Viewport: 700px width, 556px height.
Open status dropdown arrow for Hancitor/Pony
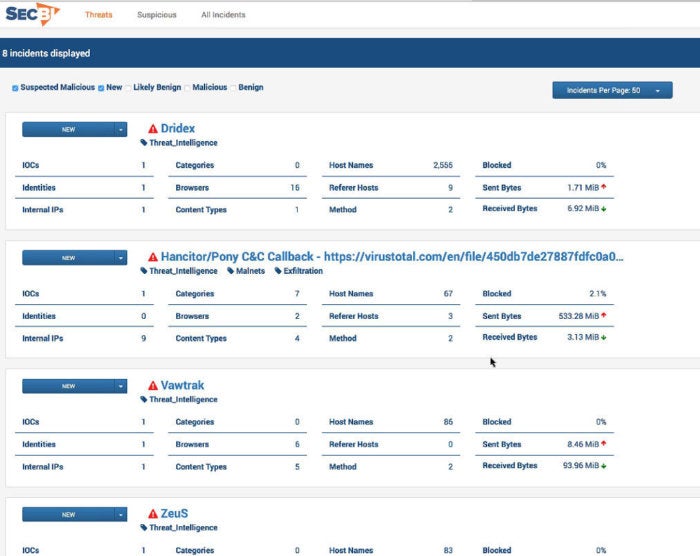click(121, 258)
